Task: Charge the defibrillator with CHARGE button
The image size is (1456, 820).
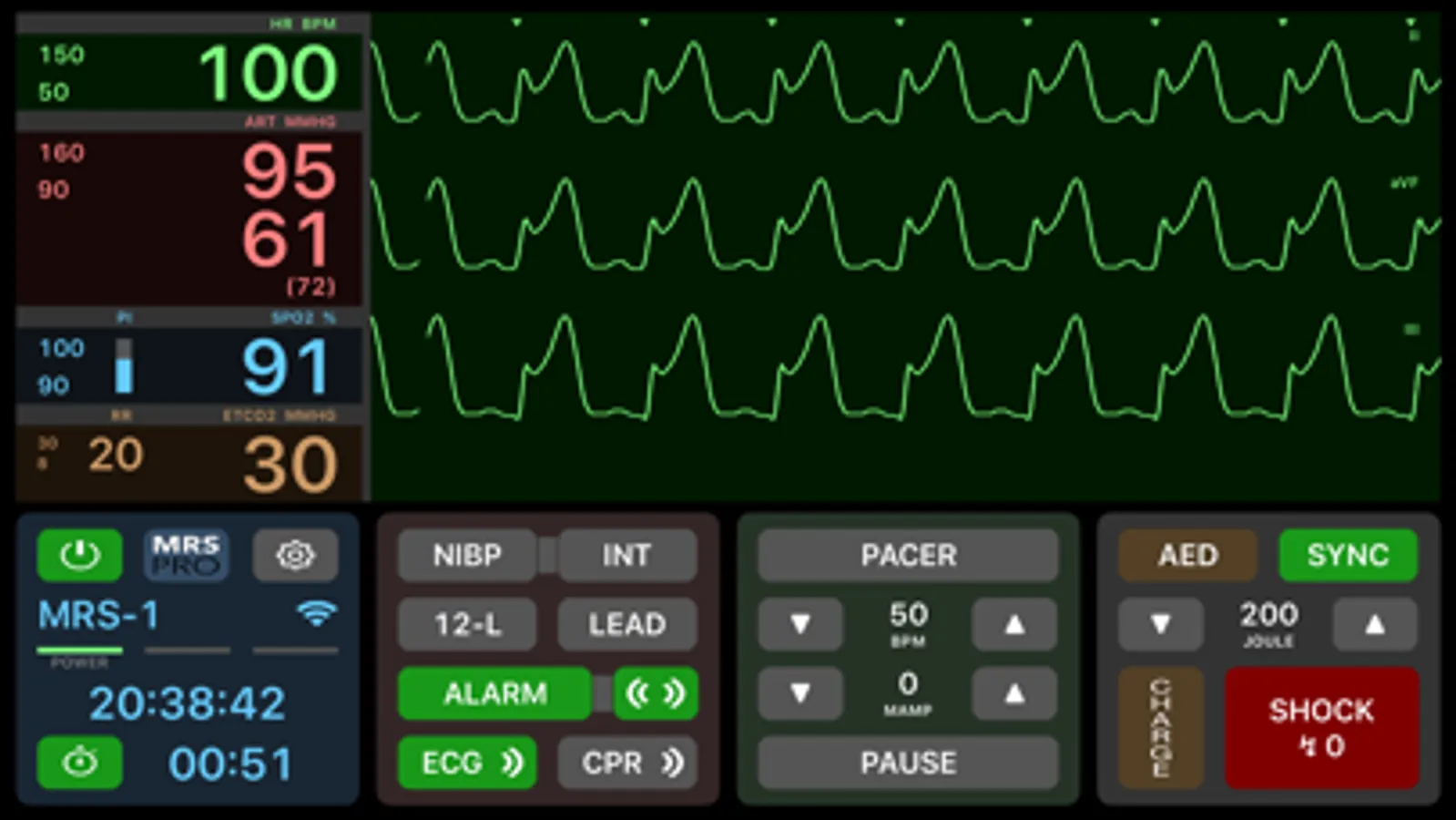Action: [1161, 728]
